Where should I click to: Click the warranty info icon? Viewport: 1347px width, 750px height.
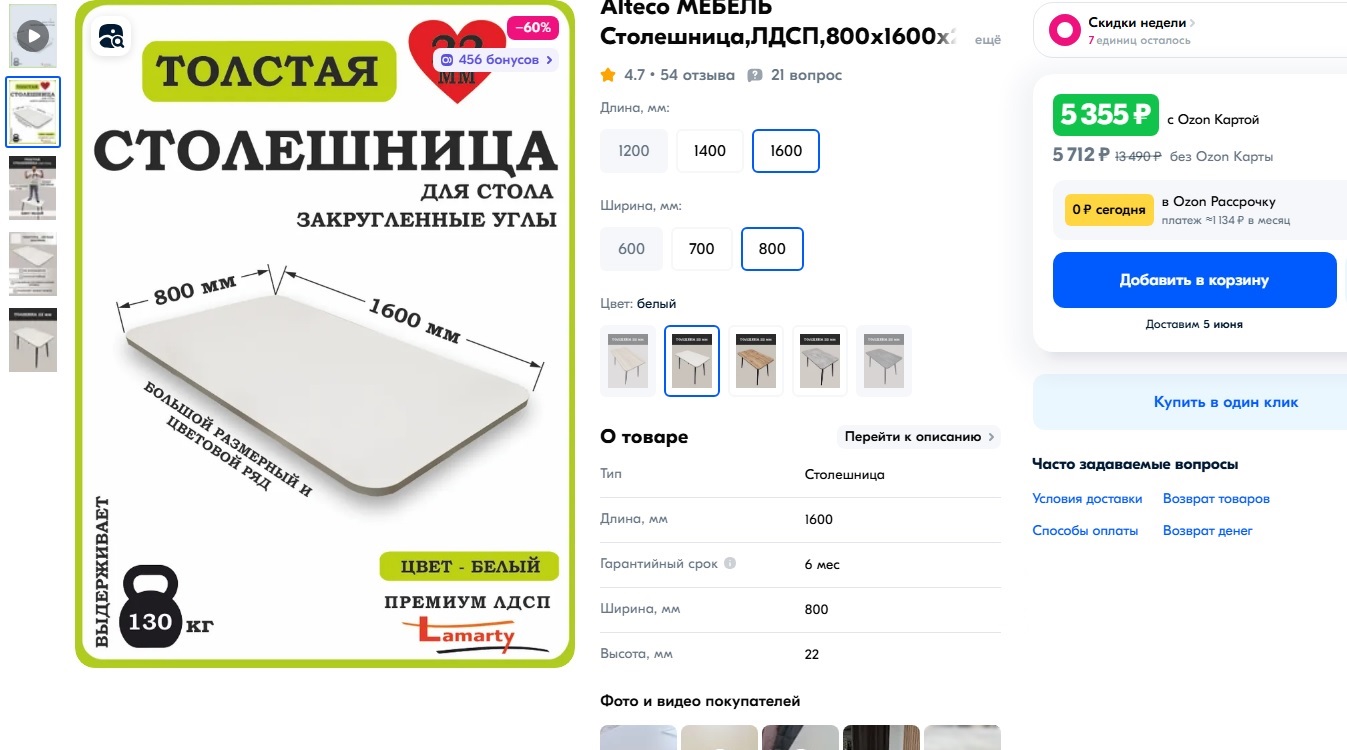point(730,563)
